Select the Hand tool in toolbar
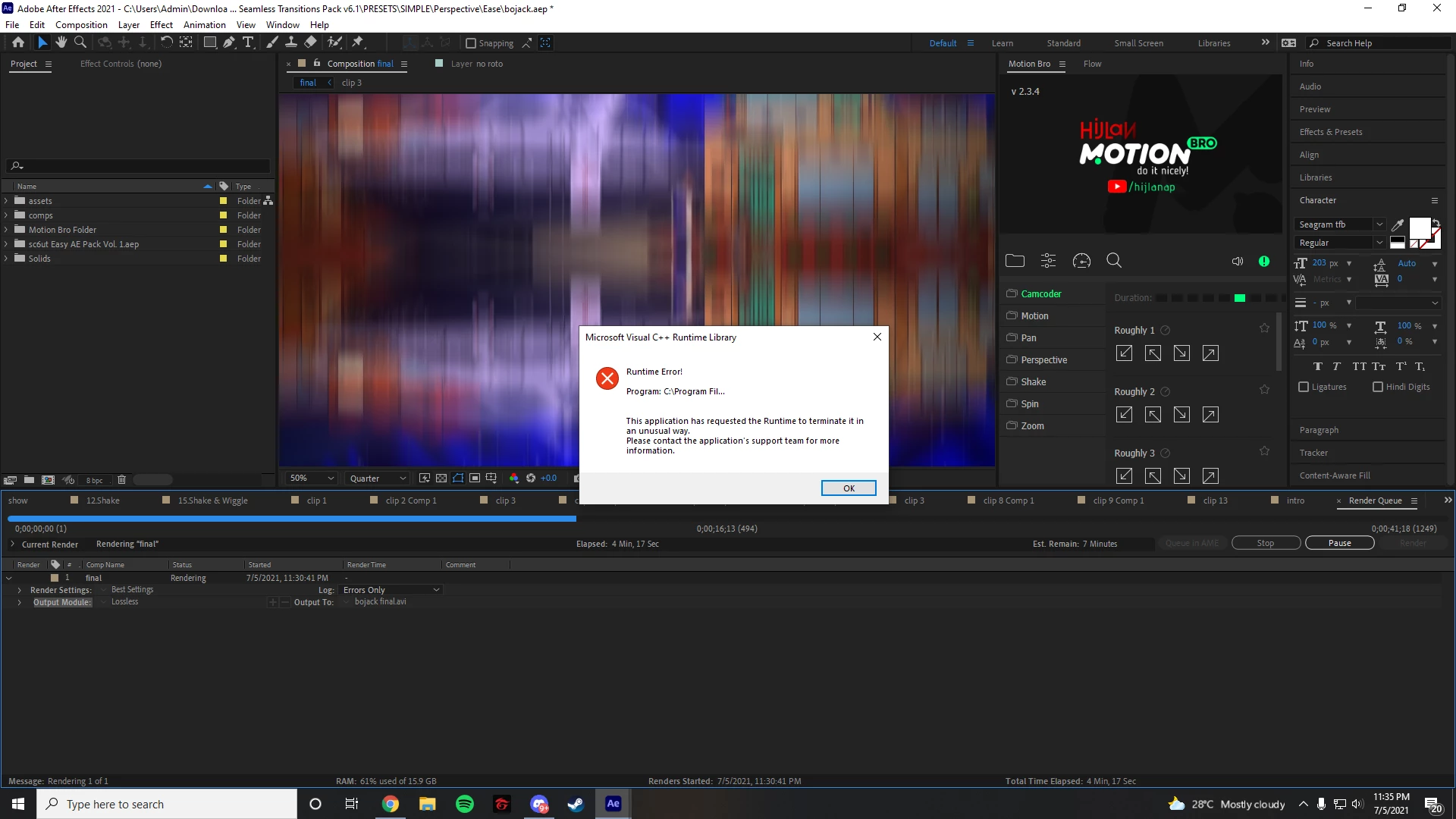Screen dimensions: 1456x819 [61, 42]
